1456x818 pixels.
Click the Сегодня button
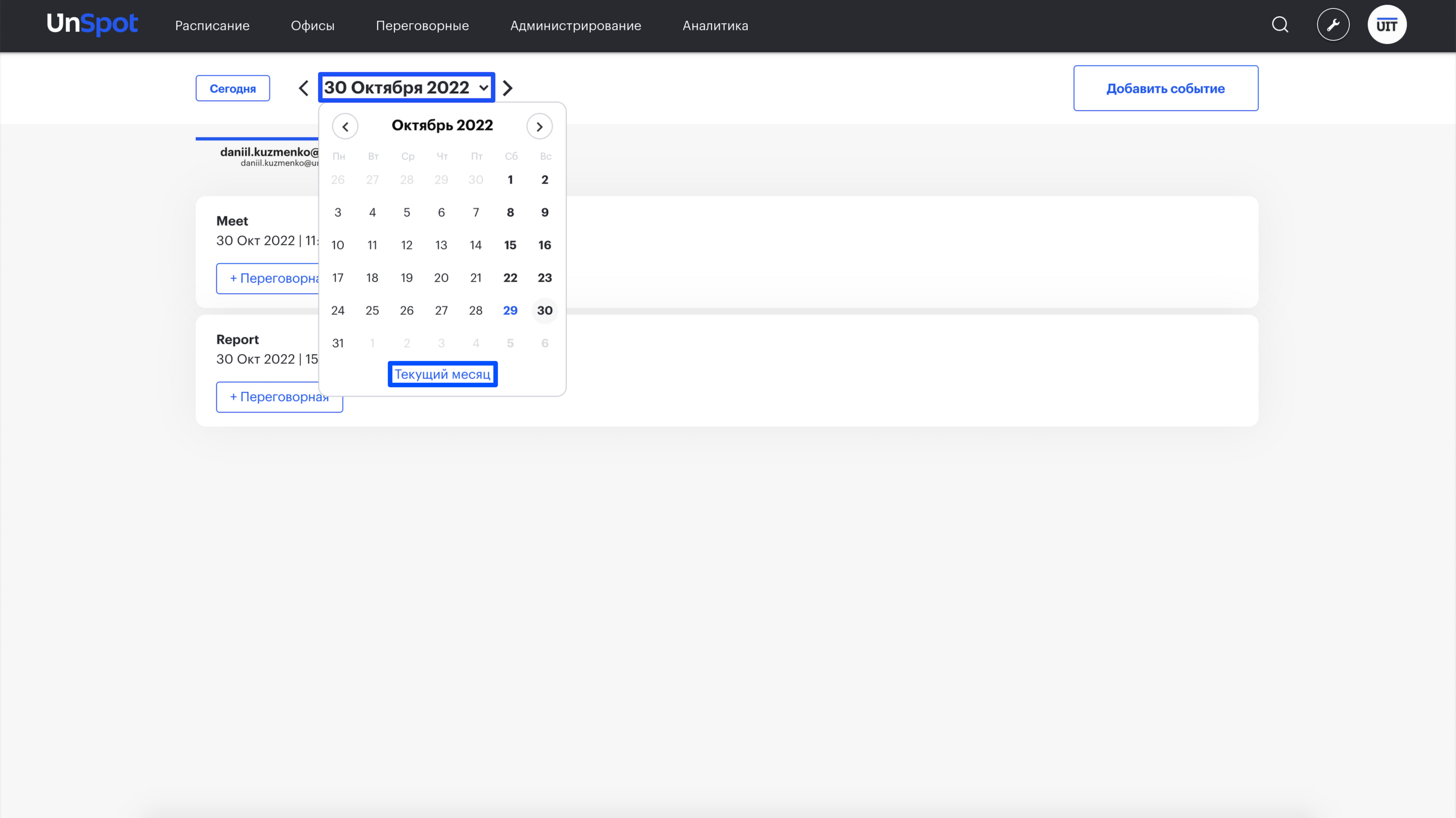point(232,88)
